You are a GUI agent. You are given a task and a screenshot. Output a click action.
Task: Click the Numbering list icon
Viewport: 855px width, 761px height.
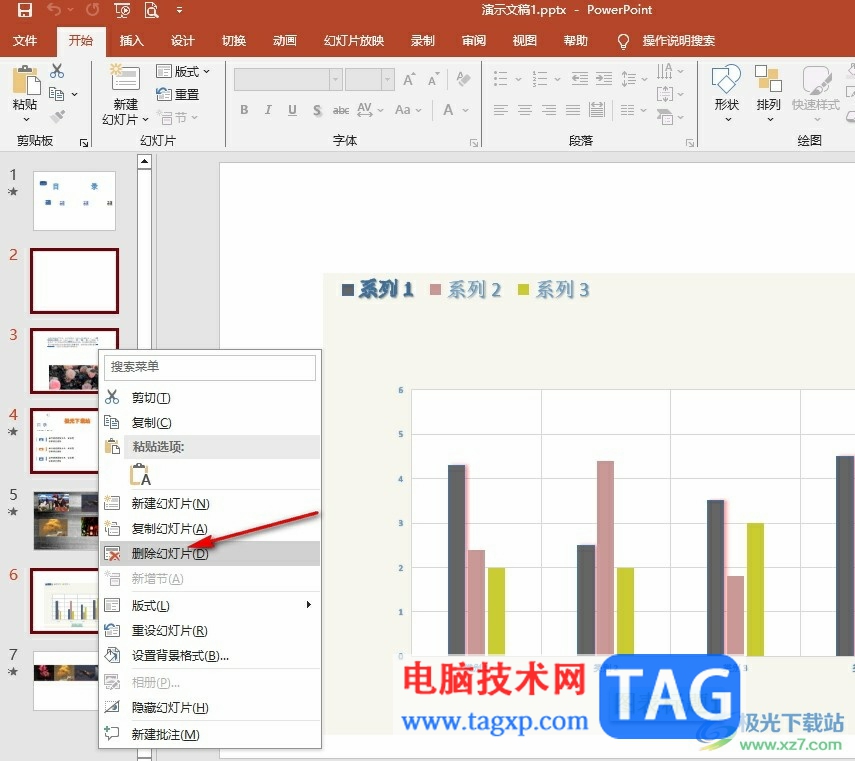[x=540, y=79]
